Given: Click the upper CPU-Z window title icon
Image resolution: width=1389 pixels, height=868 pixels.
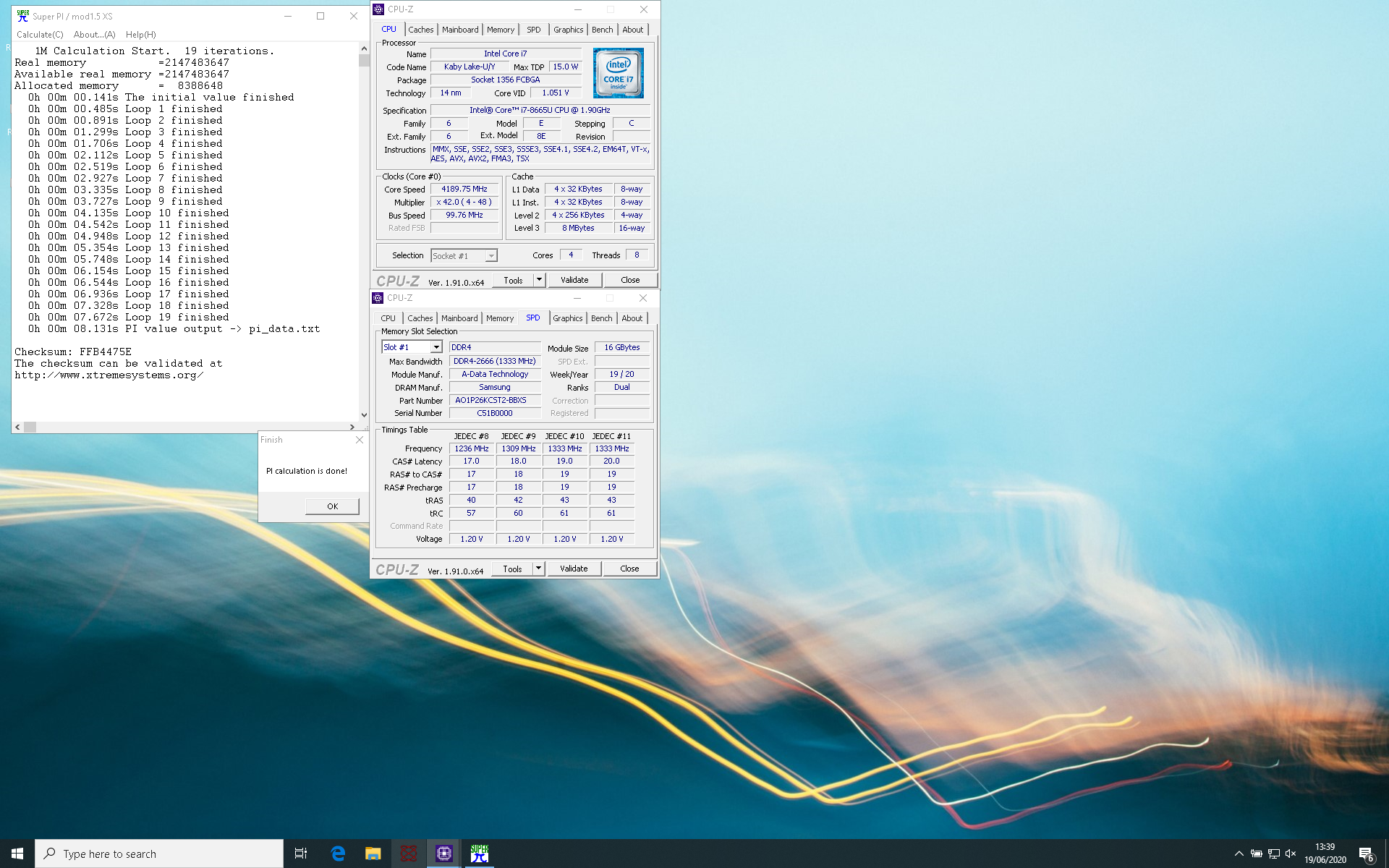Looking at the screenshot, I should coord(378,9).
